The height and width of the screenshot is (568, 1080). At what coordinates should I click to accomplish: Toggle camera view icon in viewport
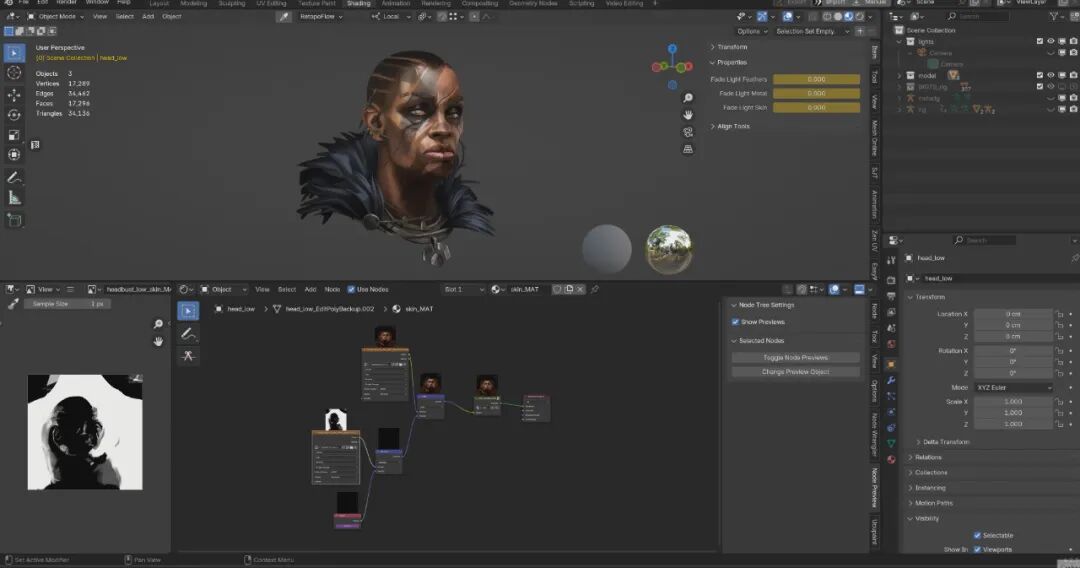point(687,132)
